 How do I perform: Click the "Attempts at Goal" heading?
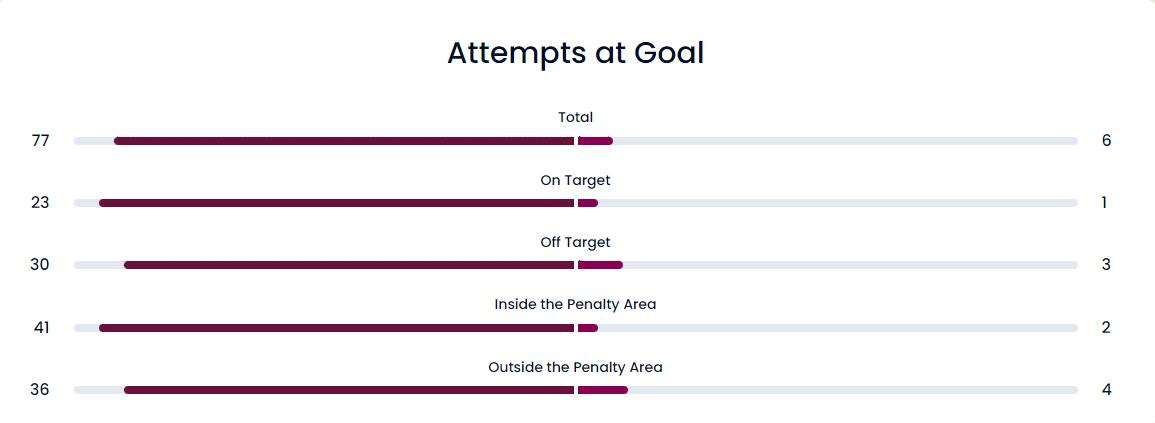(x=575, y=53)
